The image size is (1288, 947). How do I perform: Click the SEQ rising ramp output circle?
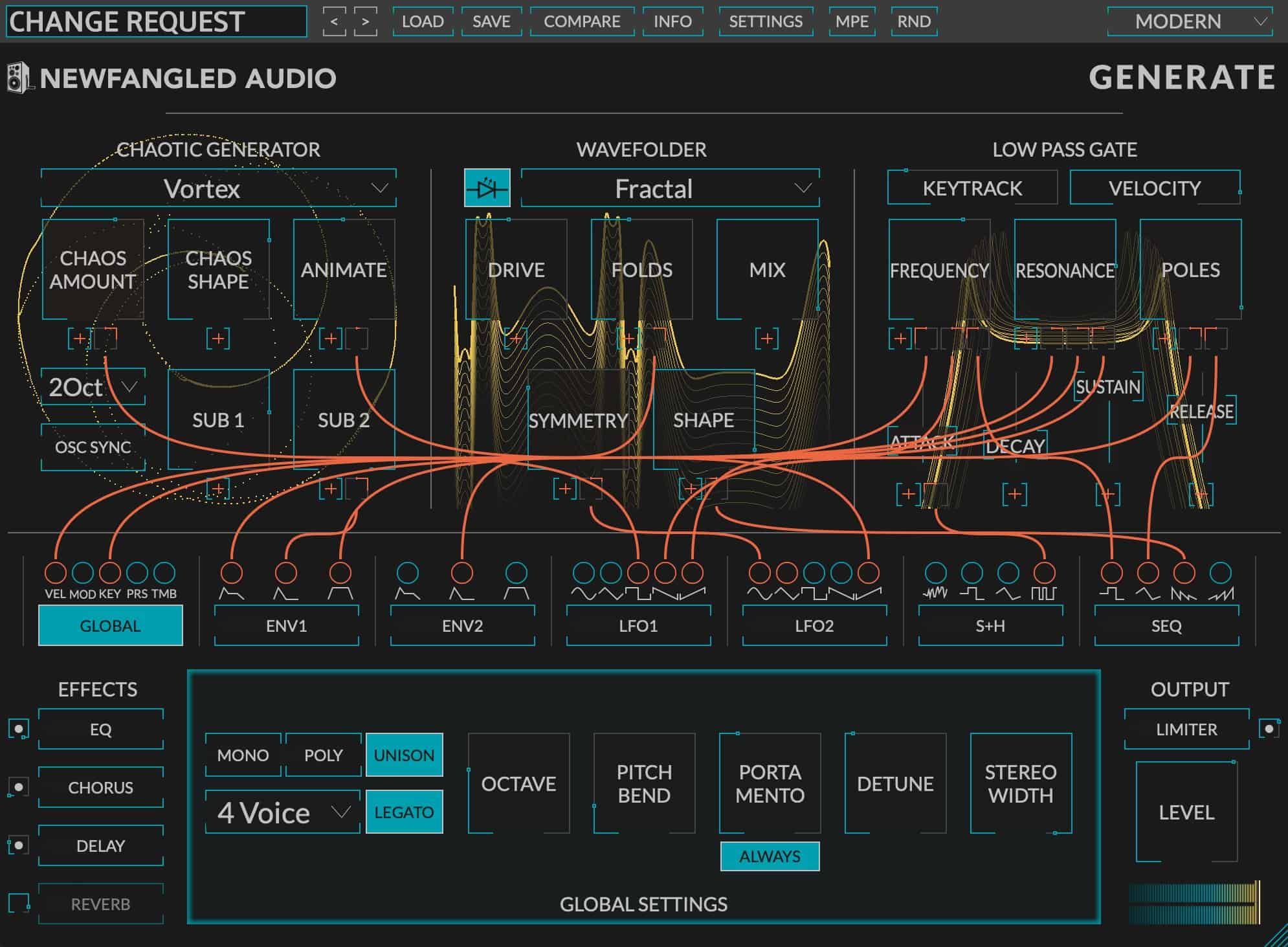point(1221,573)
